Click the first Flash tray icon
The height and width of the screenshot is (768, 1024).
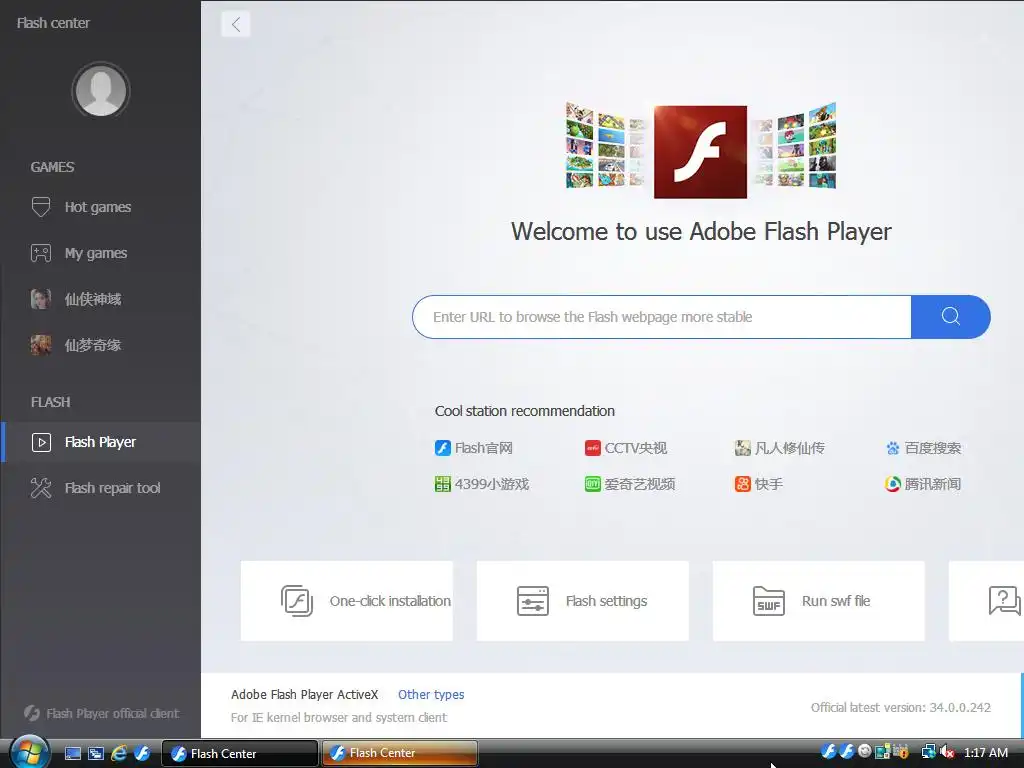[829, 752]
